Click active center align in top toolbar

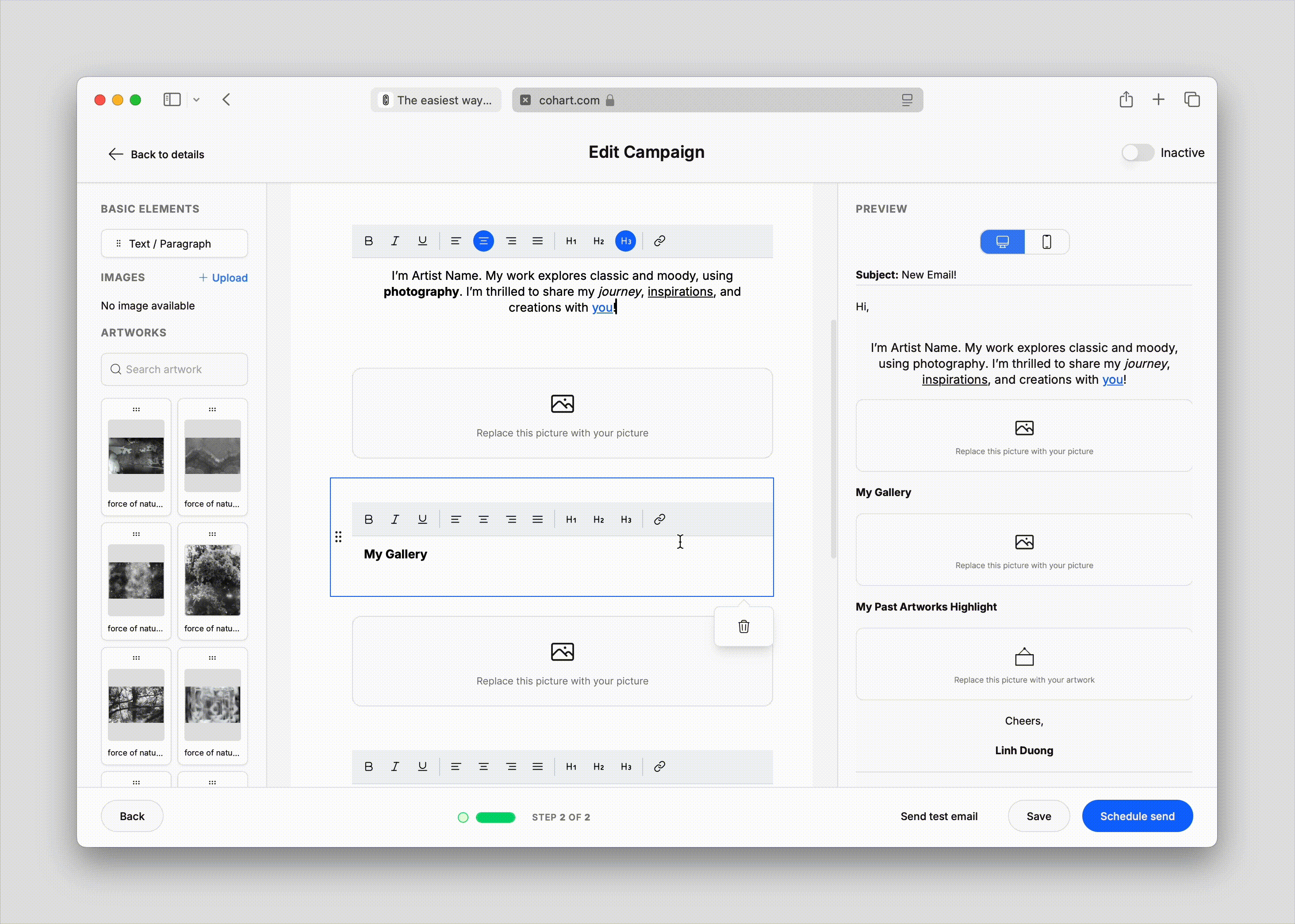coord(483,241)
